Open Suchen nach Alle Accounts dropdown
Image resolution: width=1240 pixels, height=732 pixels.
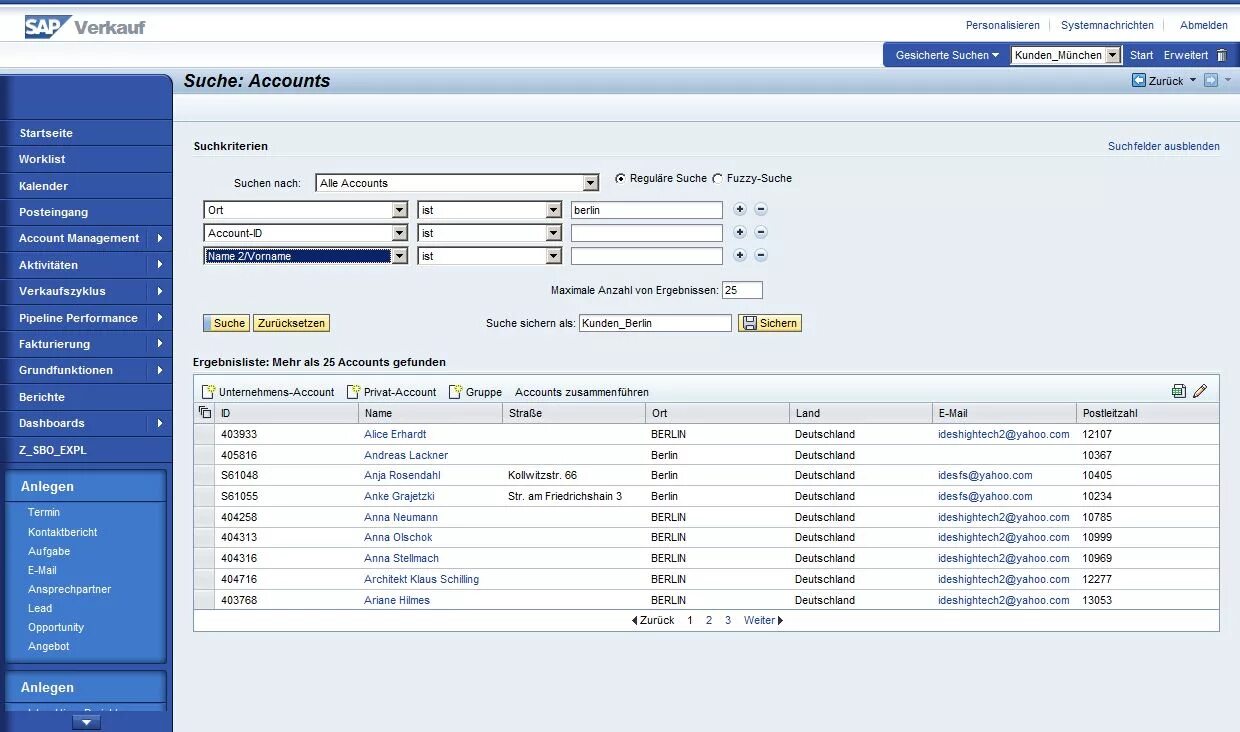coord(591,183)
